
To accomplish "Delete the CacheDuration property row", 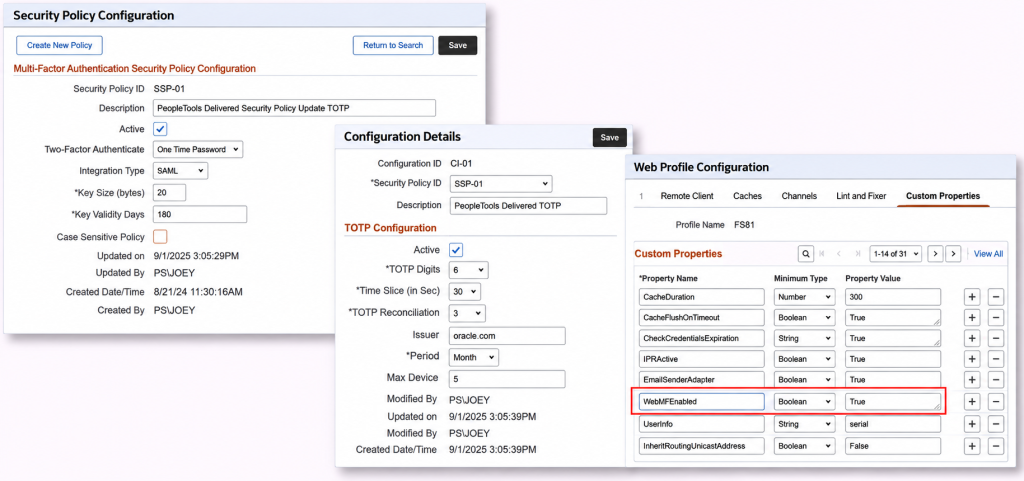I will 995,297.
